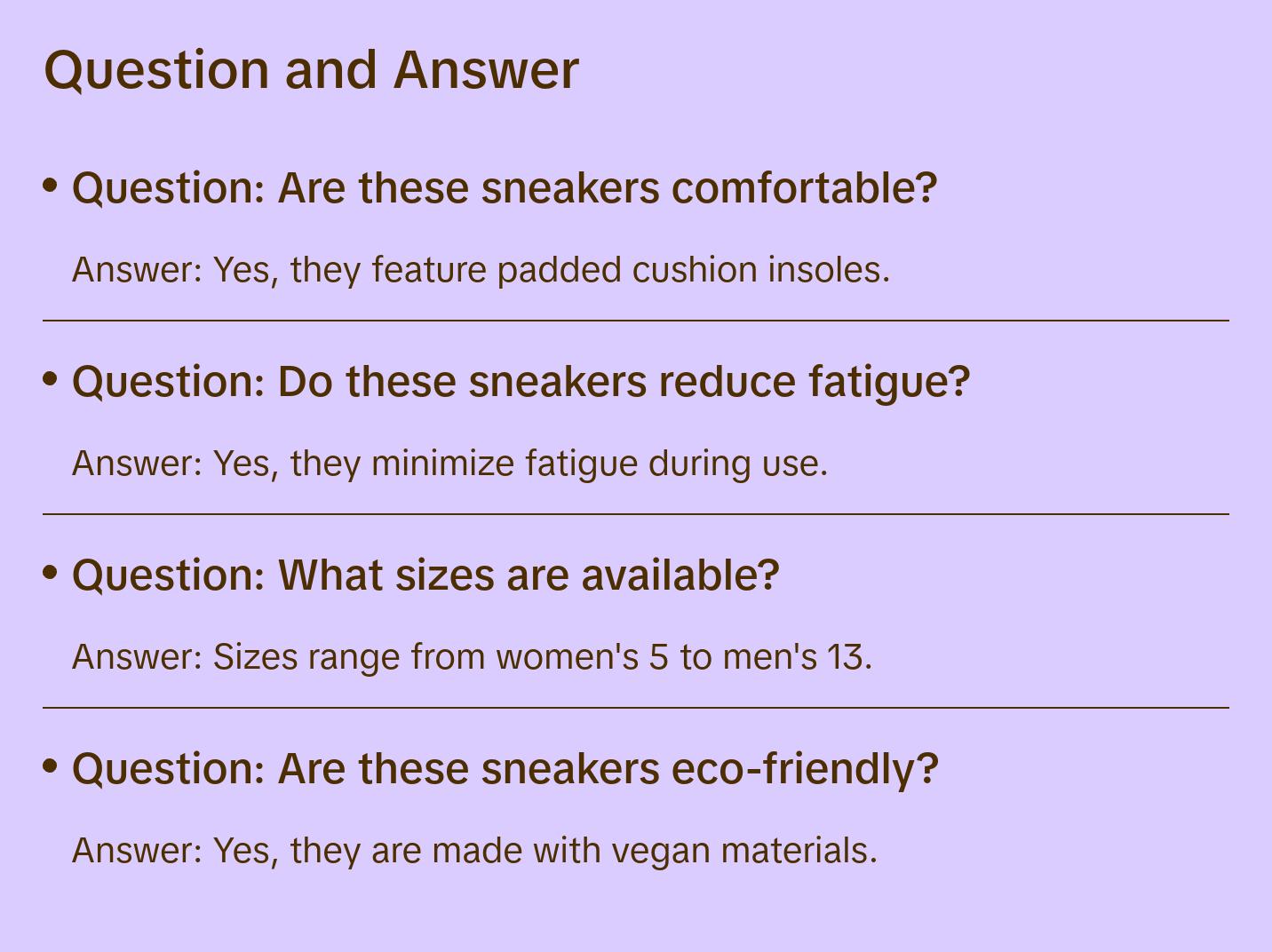1272x952 pixels.
Task: Select the answer about minimizing fatigue
Action: (449, 464)
